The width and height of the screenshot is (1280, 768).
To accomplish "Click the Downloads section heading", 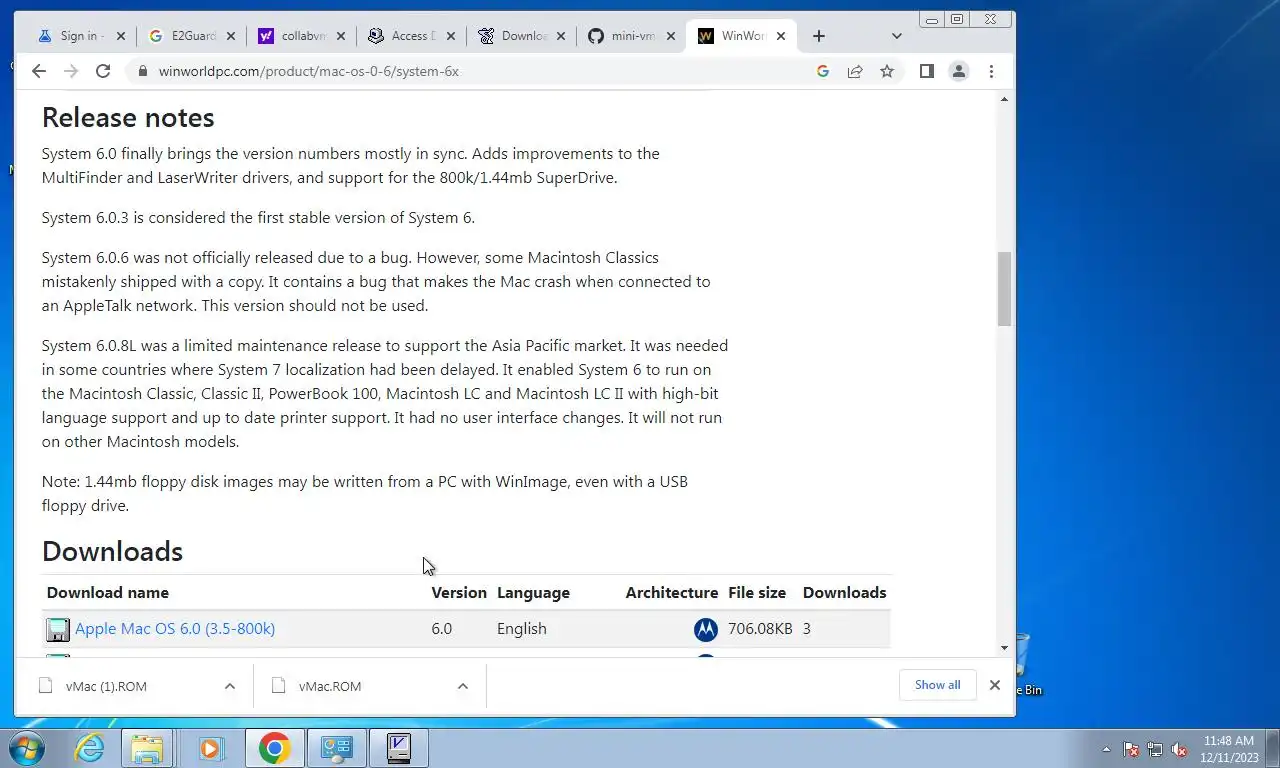I will coord(112,551).
